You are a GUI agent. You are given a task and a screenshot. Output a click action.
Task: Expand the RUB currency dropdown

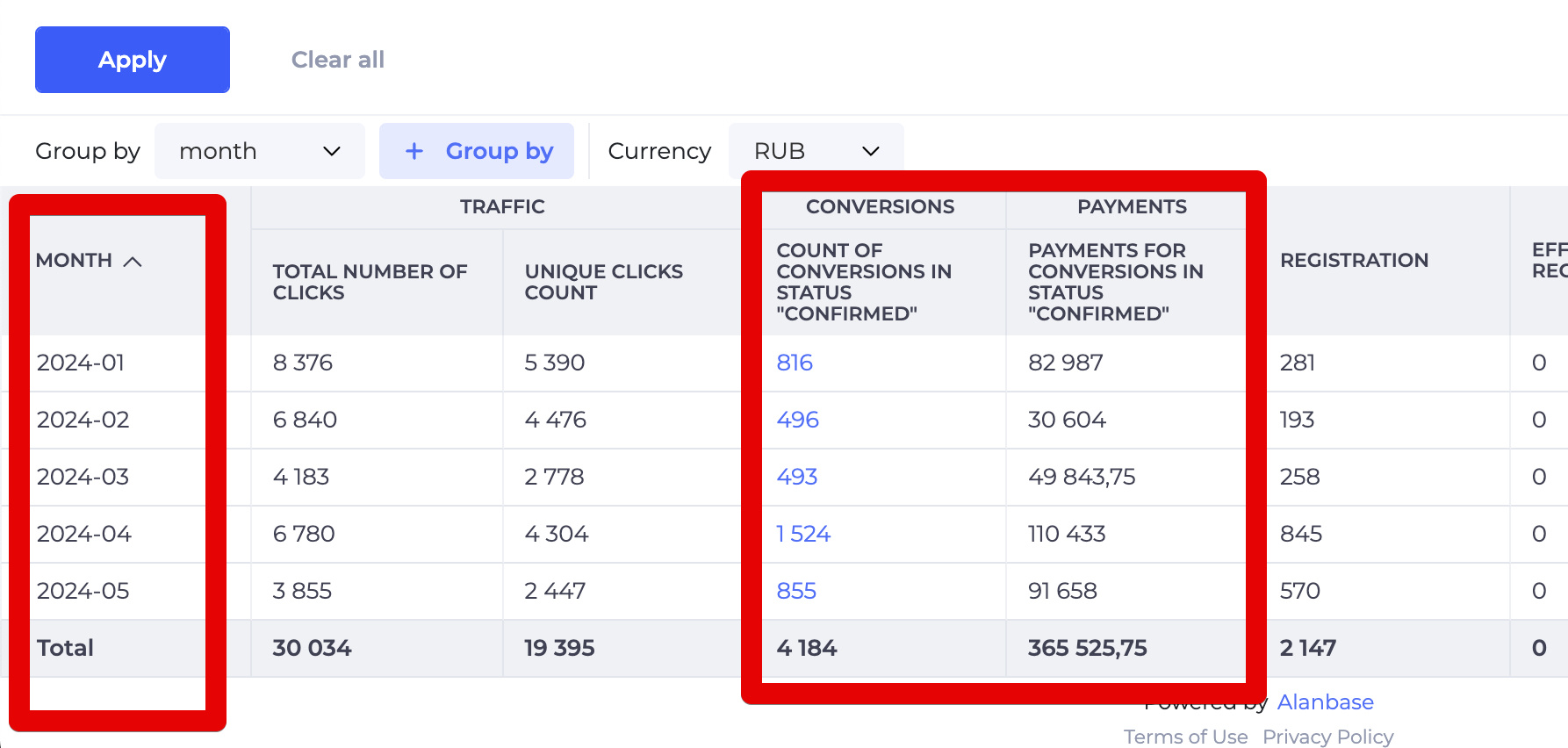click(816, 151)
